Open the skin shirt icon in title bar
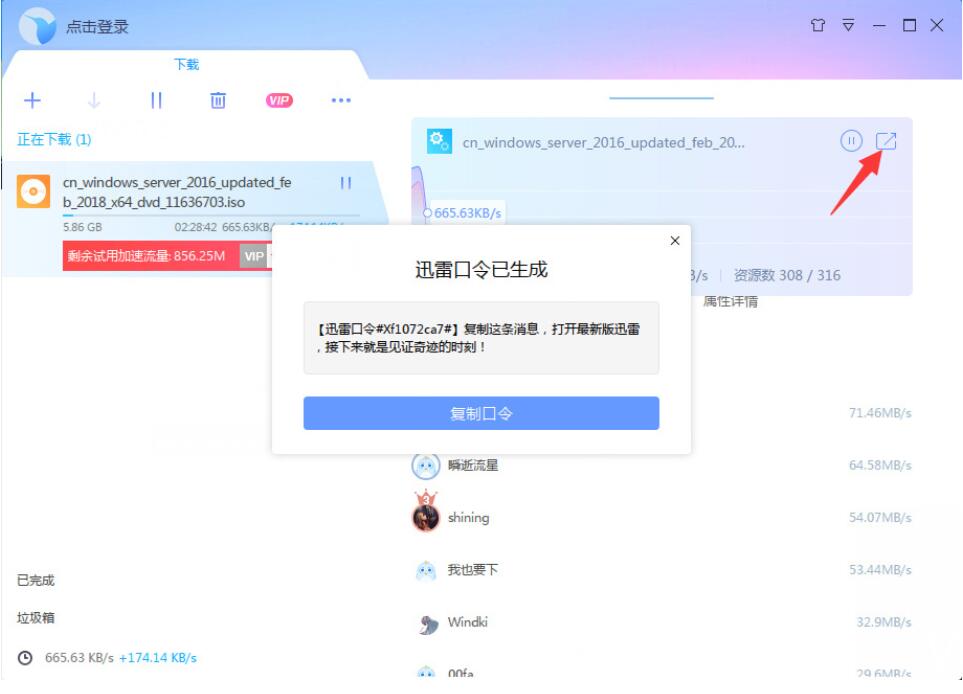Screen dimensions: 963x694 click(x=817, y=25)
